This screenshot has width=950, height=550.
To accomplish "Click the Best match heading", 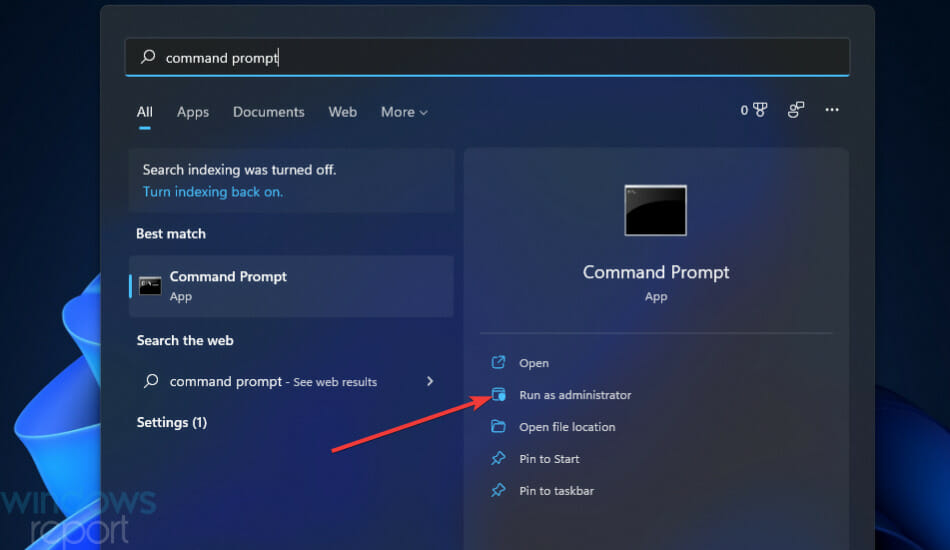I will pos(171,234).
